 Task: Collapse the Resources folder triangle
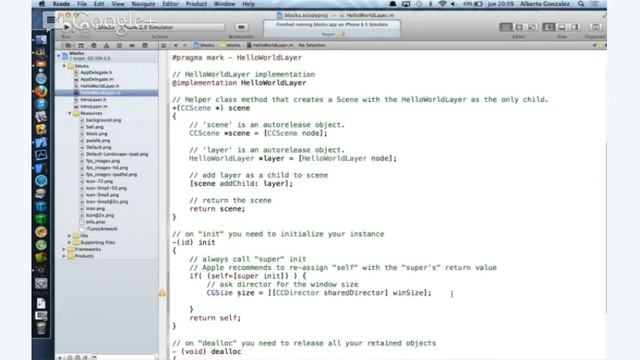tap(70, 113)
